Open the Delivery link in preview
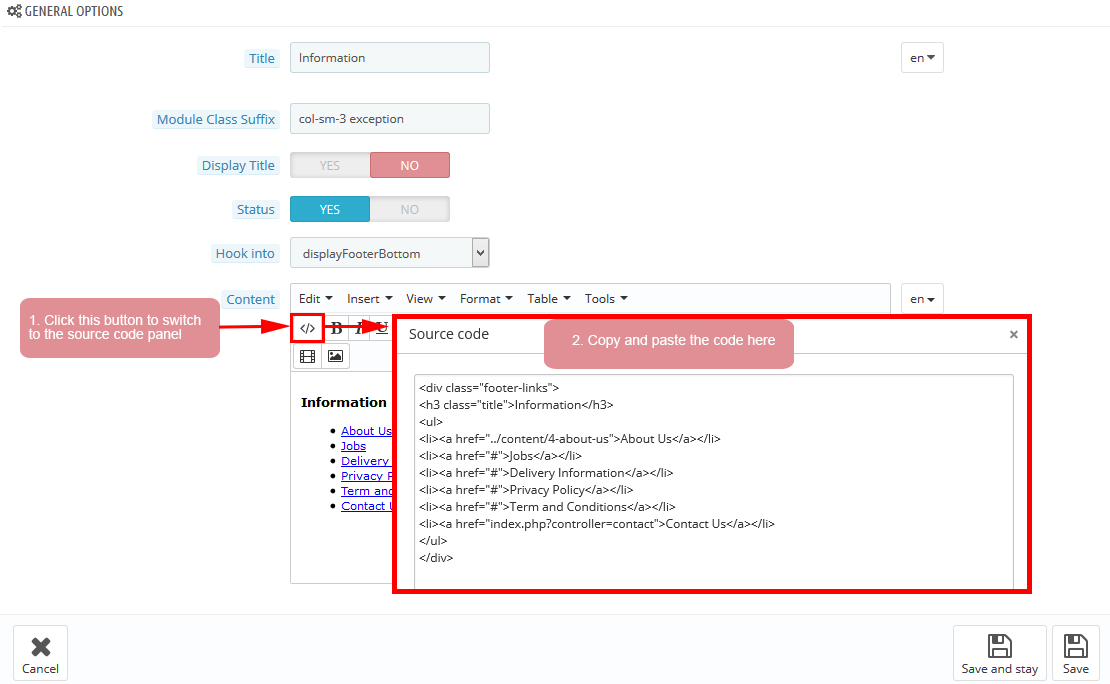The image size is (1110, 684). coord(365,460)
